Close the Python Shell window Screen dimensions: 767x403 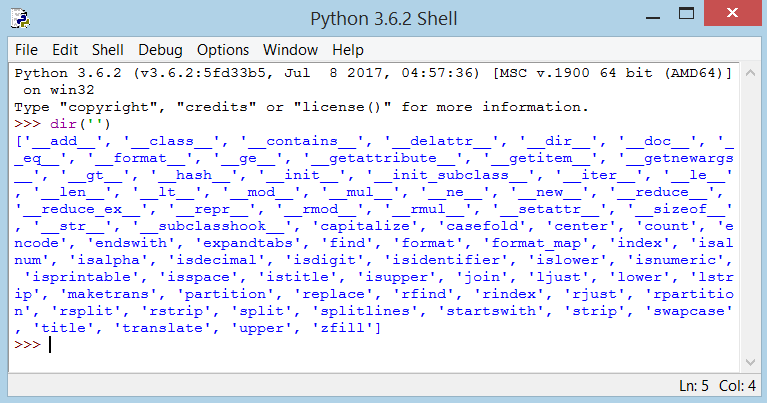coord(732,13)
